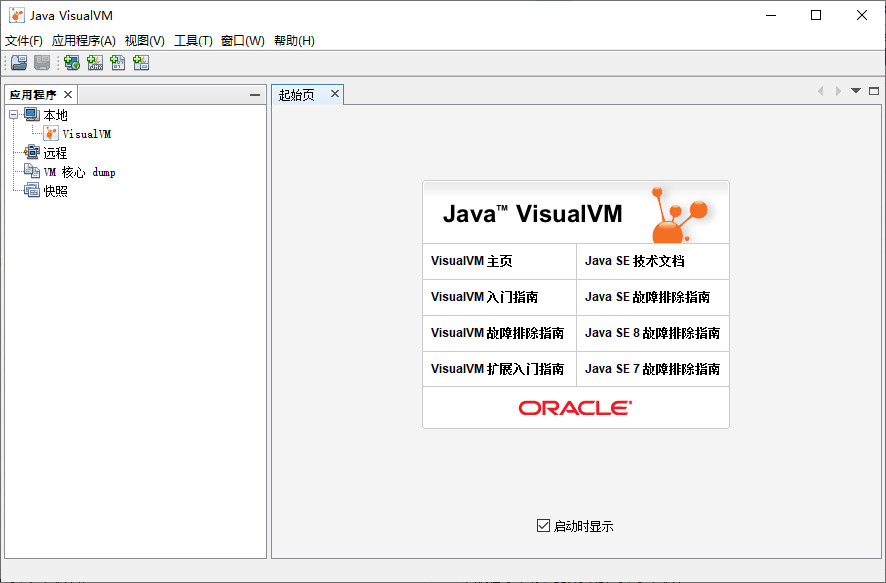Close the 起始页 tab

tap(335, 94)
